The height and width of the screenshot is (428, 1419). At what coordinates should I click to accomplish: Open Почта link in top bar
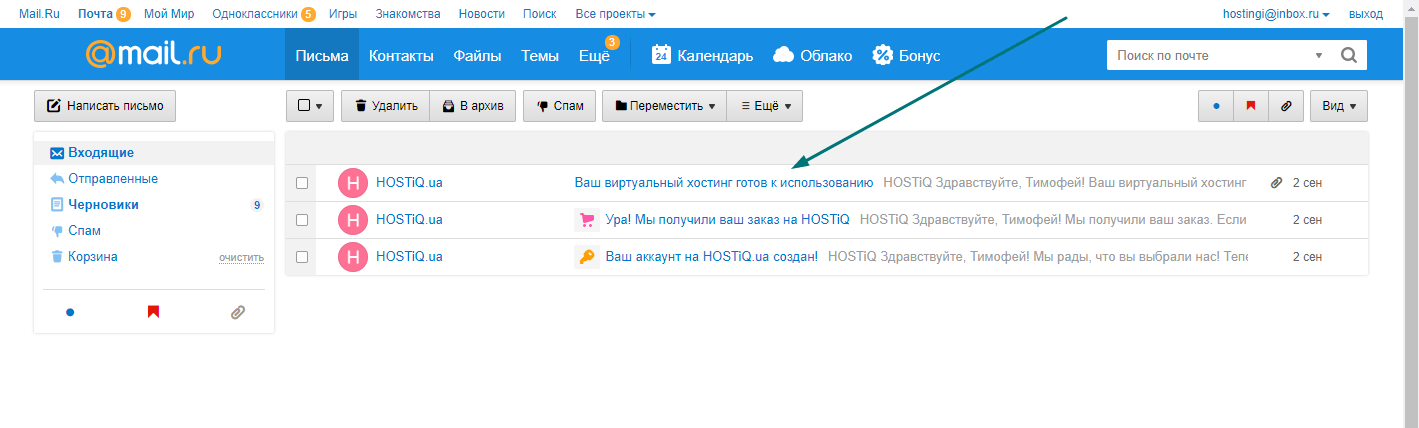coord(96,14)
